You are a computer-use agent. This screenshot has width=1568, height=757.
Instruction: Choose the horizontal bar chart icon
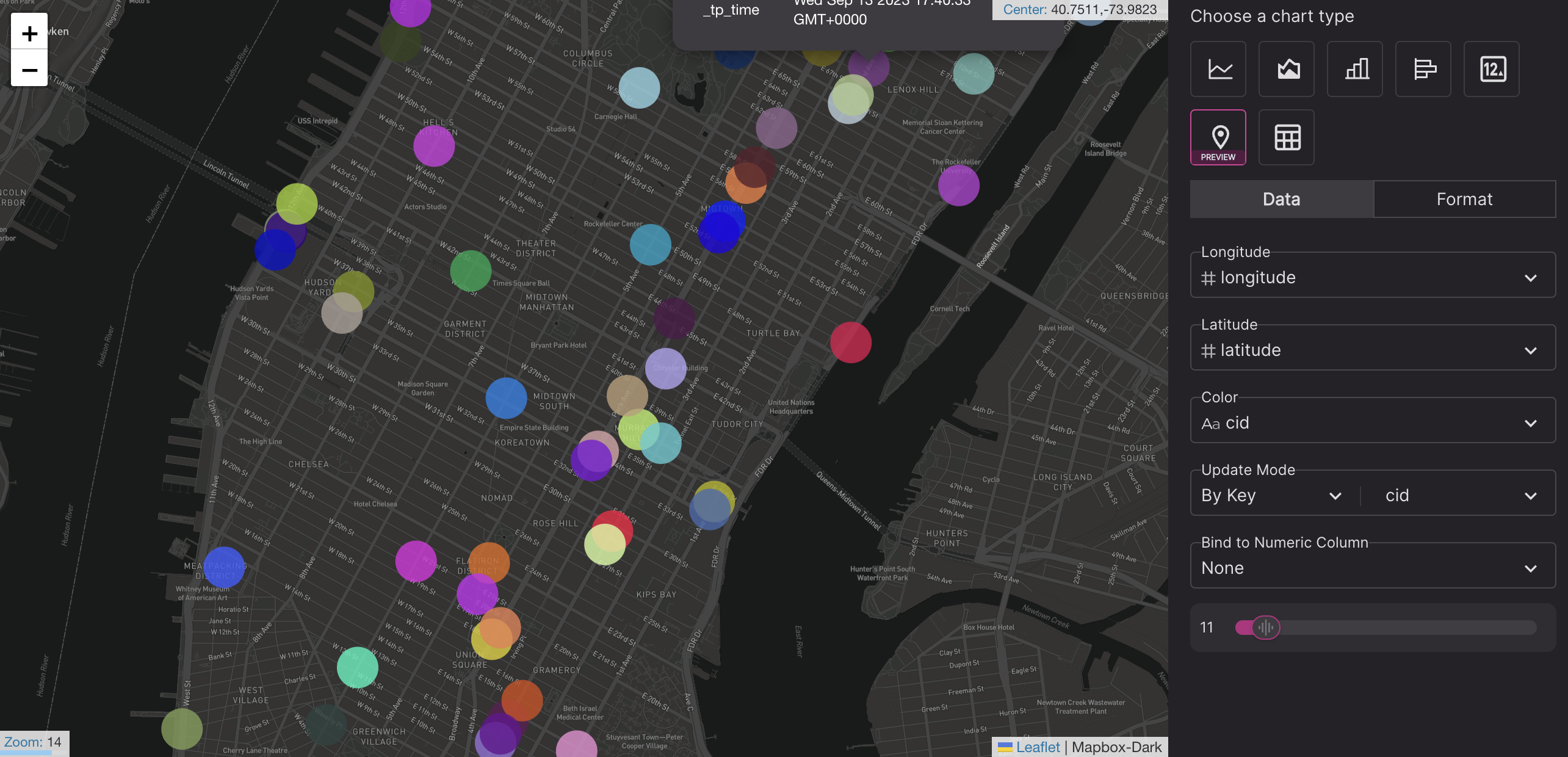tap(1423, 69)
